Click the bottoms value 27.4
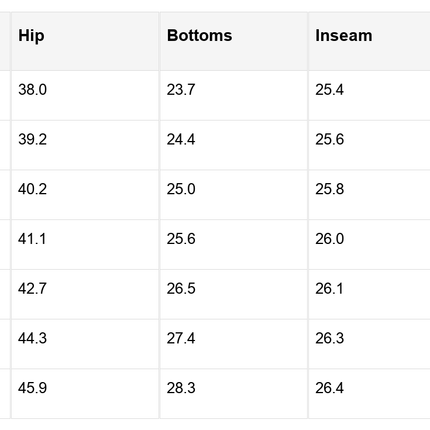This screenshot has width=430, height=430. point(181,338)
